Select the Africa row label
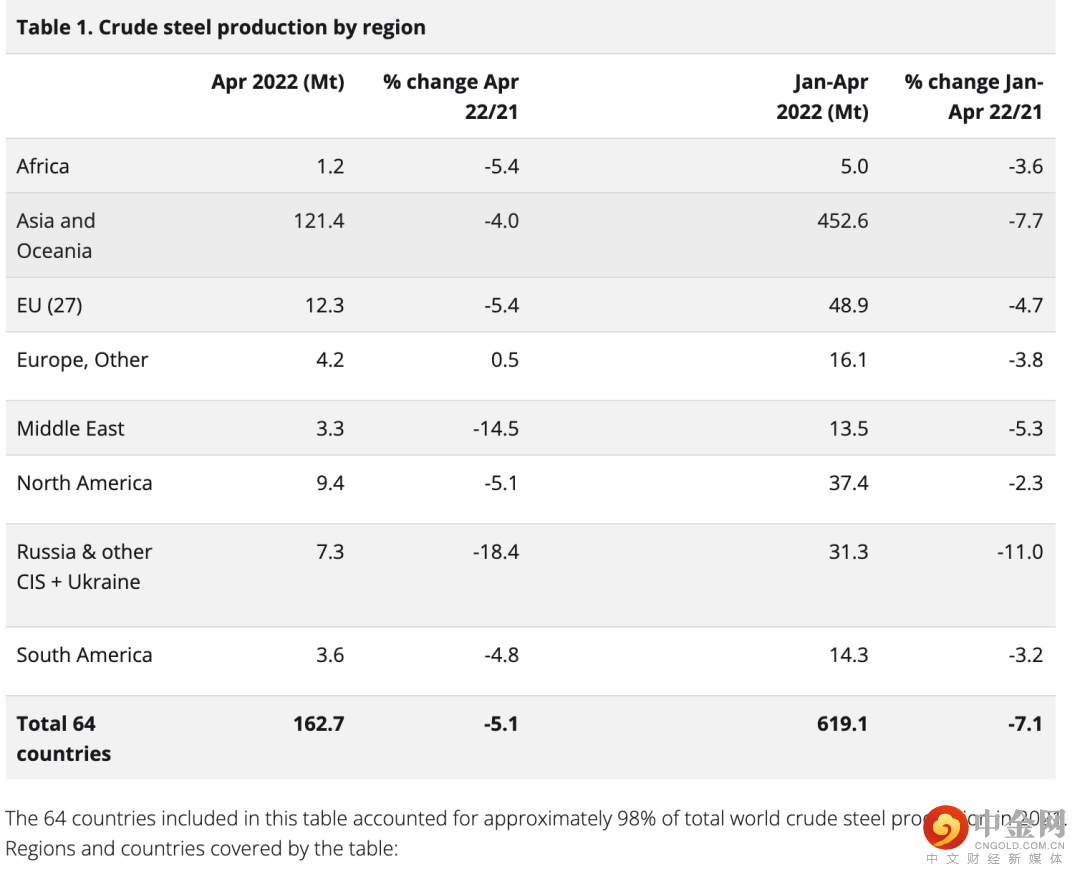The width and height of the screenshot is (1080, 877). pos(43,166)
